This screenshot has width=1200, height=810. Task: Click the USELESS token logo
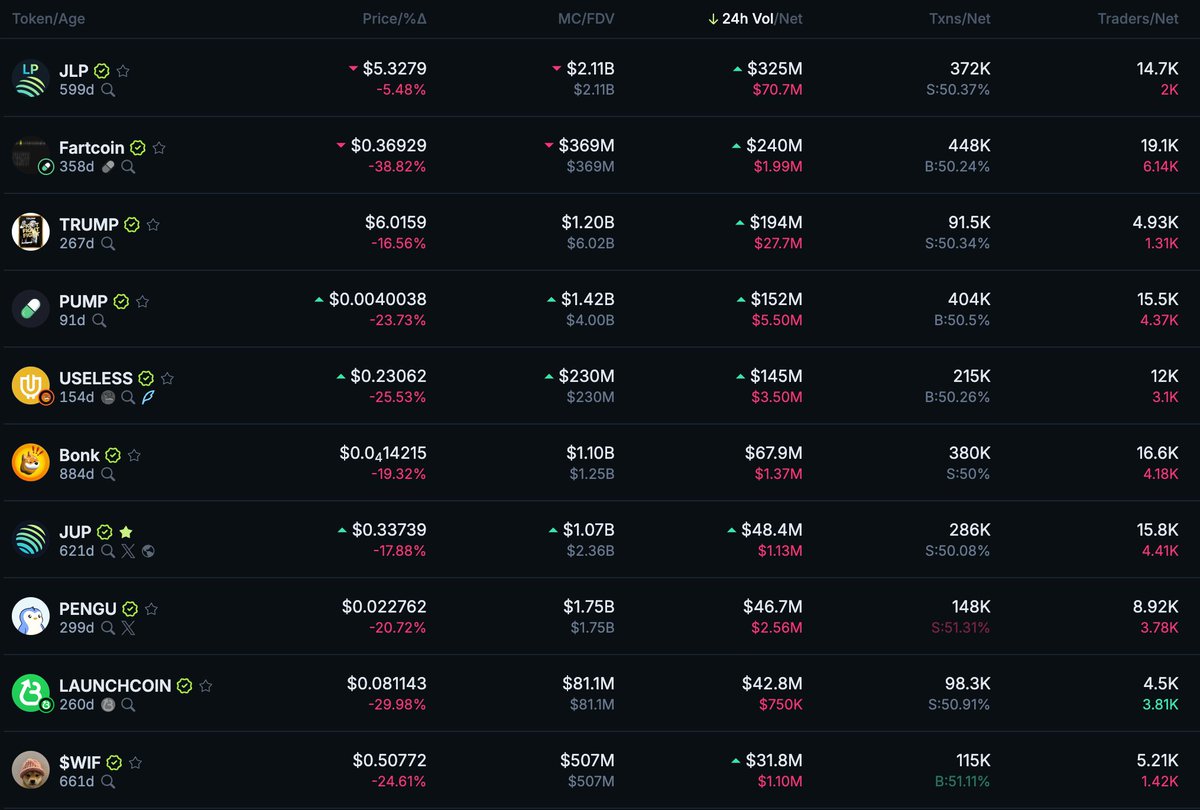point(30,386)
